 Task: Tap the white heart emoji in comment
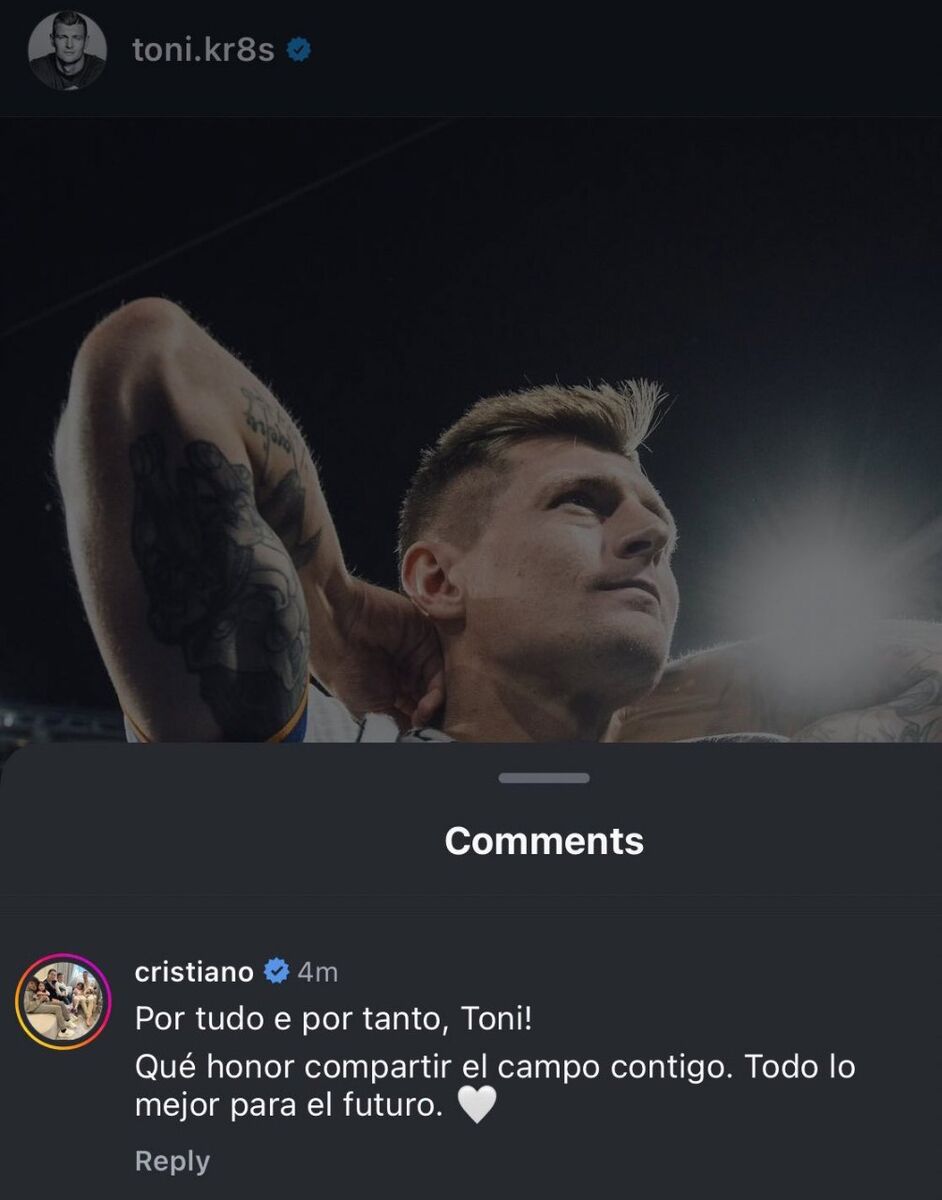click(477, 1106)
